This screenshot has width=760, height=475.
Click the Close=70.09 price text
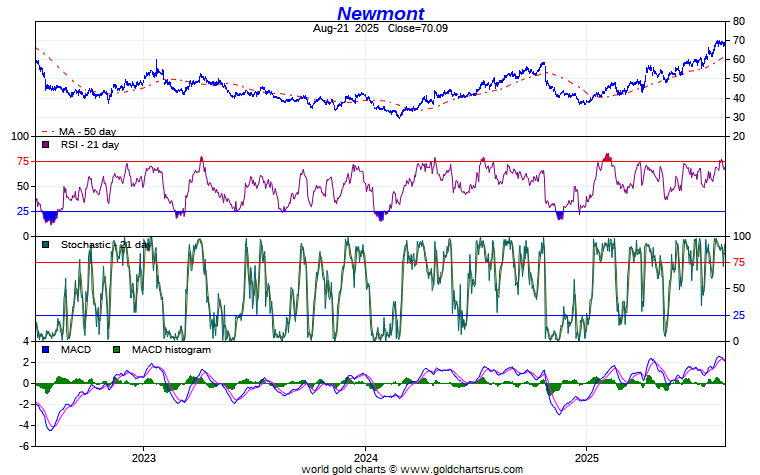[x=417, y=29]
